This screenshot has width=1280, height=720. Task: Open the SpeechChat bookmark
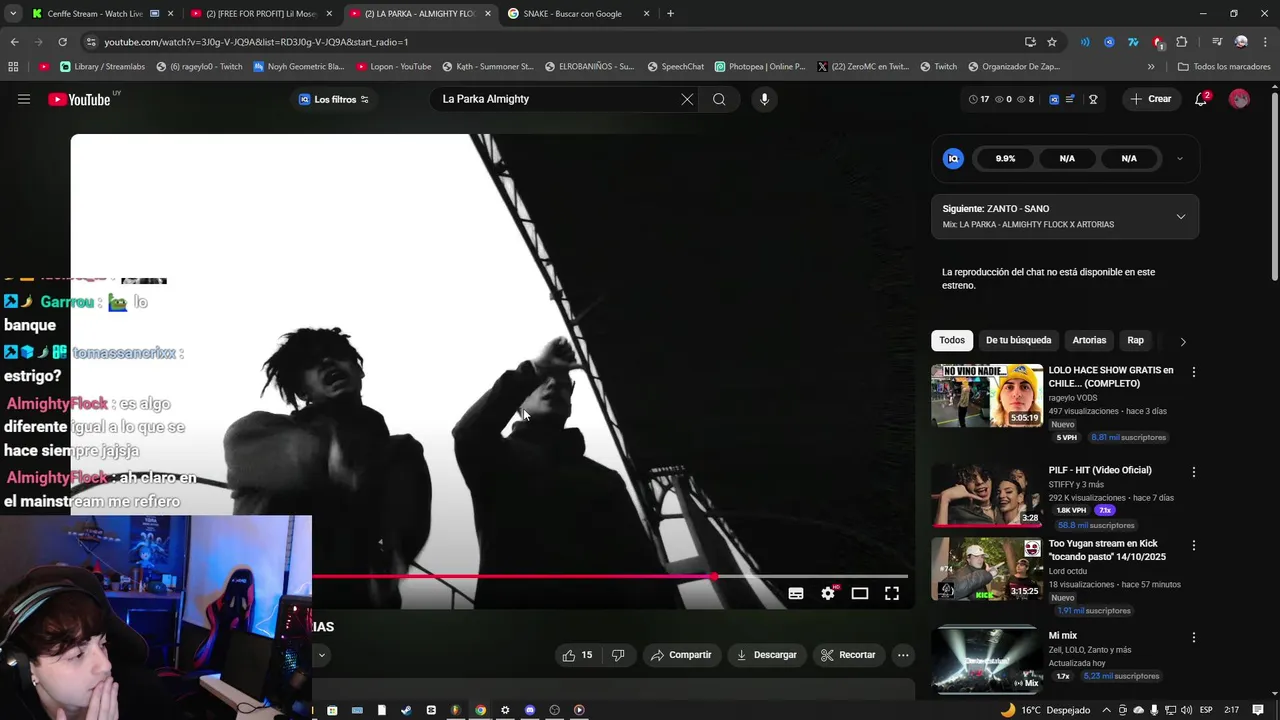point(676,67)
